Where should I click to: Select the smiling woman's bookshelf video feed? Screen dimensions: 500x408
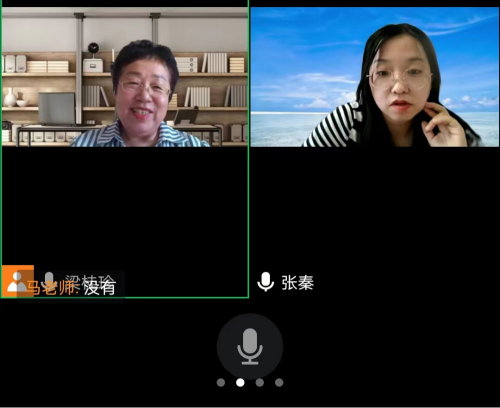click(x=125, y=77)
